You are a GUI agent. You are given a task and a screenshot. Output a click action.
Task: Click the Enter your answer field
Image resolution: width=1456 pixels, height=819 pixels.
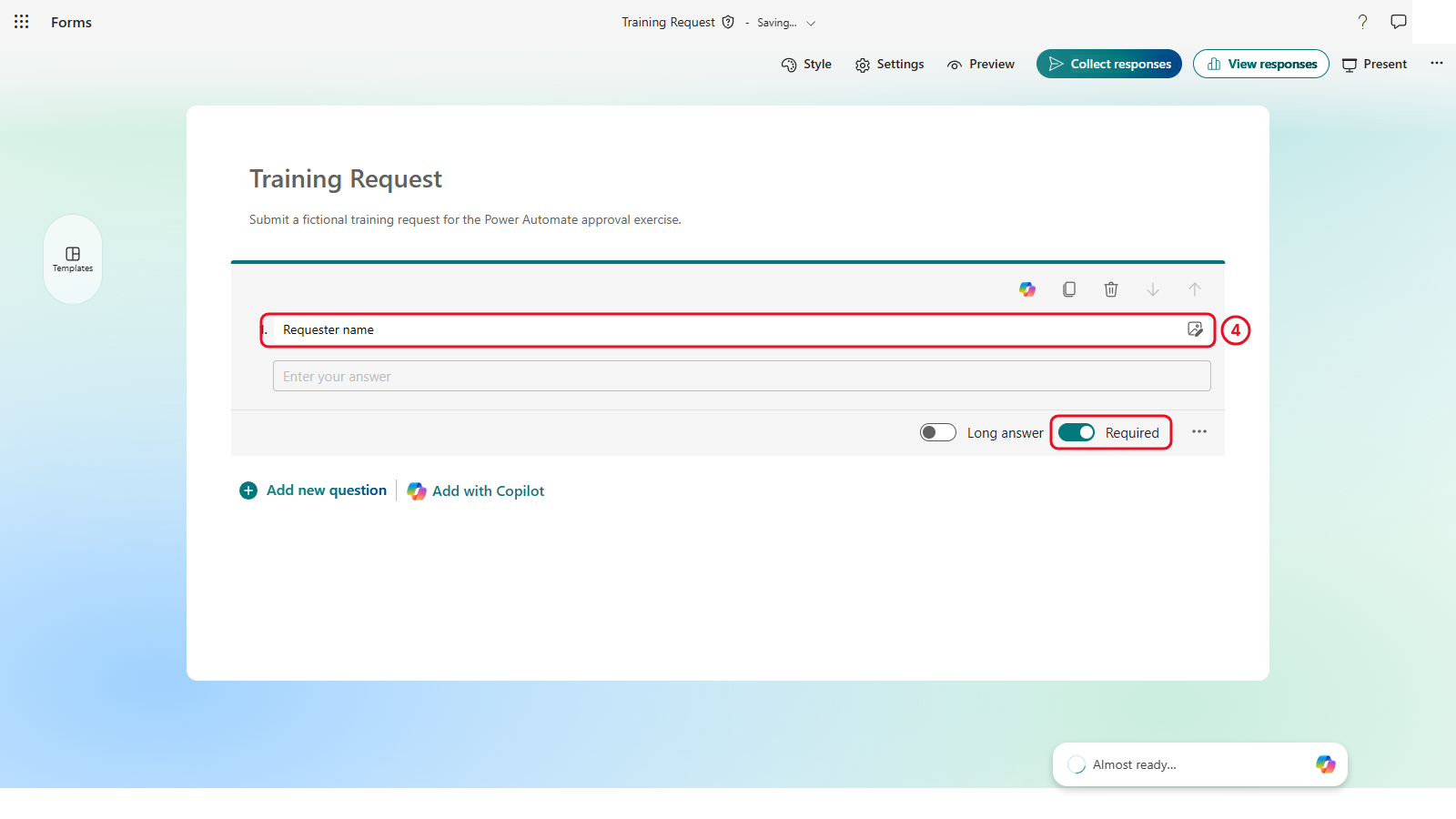pos(742,376)
